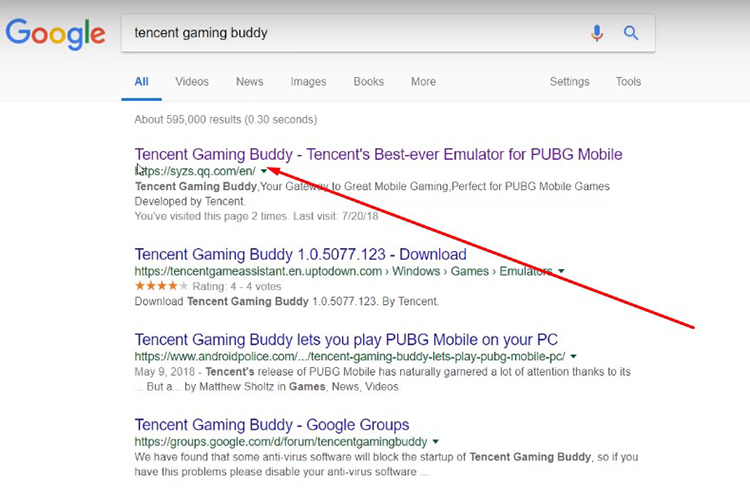Click the anti-virus software snippet text
750x503 pixels.
386,464
